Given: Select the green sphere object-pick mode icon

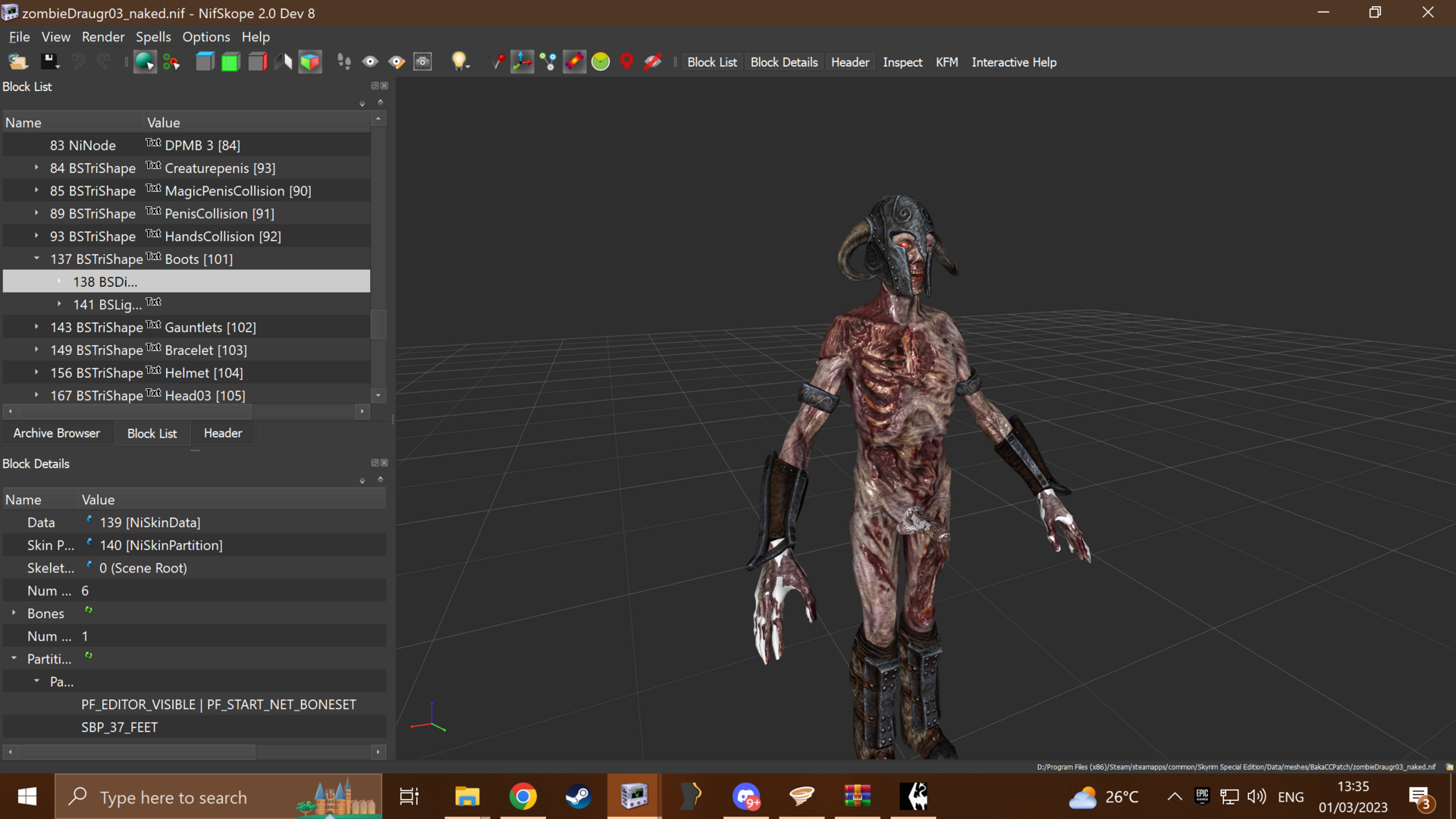Looking at the screenshot, I should pos(144,62).
